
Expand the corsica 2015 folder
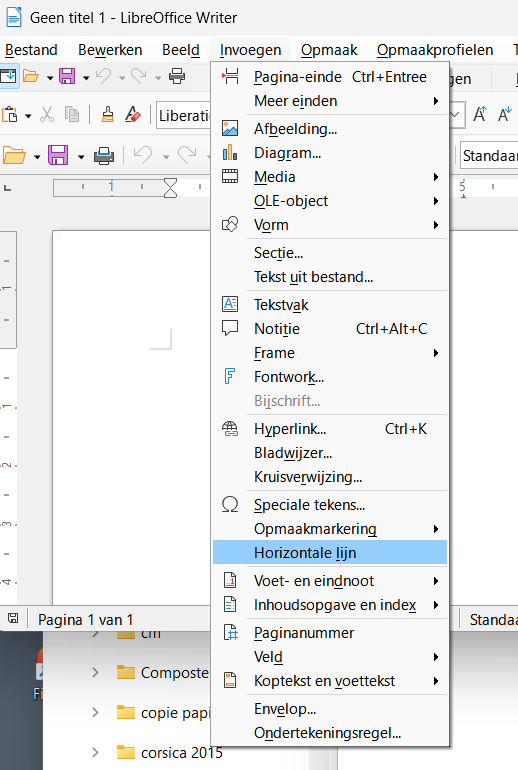point(96,752)
